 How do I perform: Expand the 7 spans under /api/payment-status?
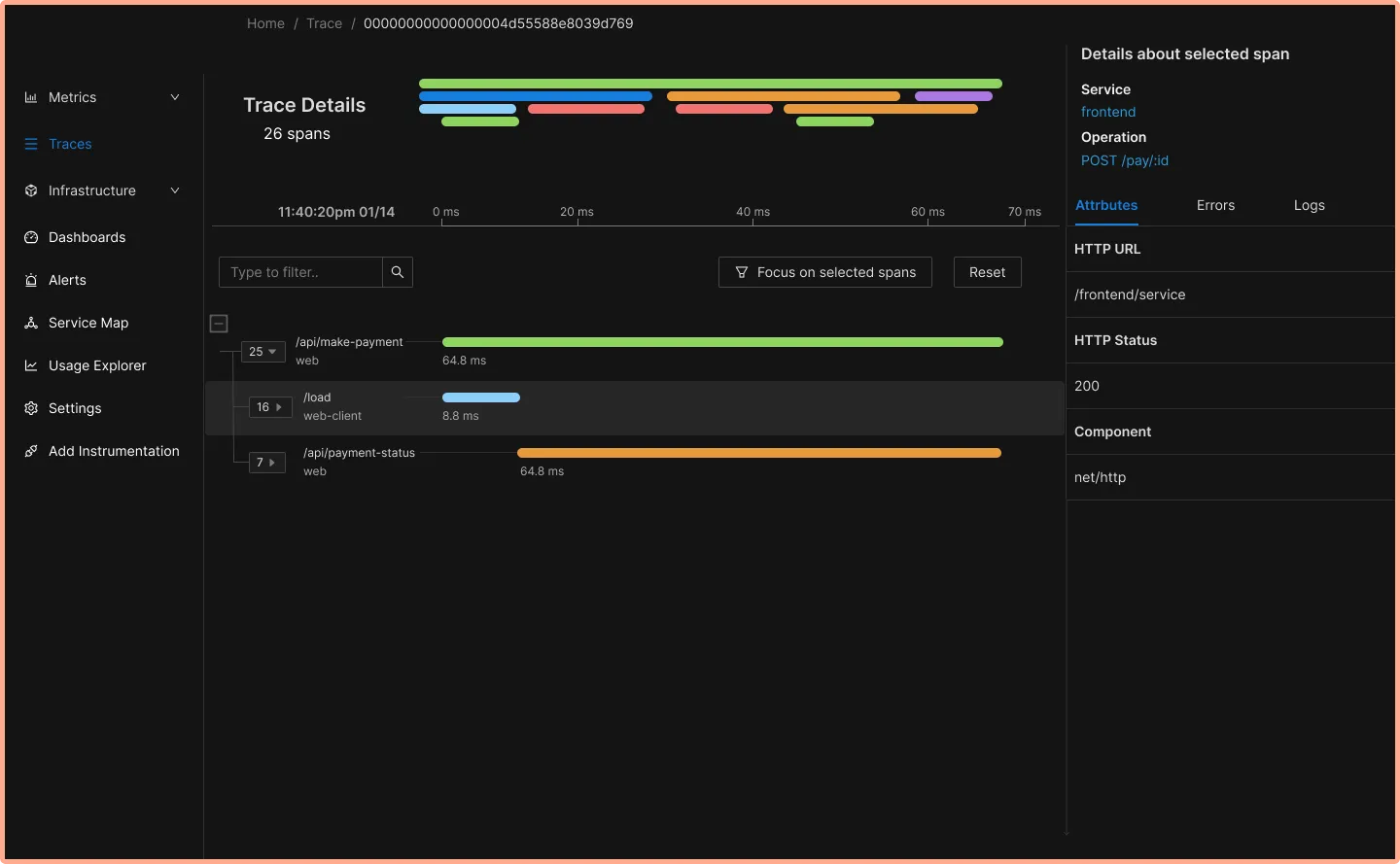click(266, 463)
